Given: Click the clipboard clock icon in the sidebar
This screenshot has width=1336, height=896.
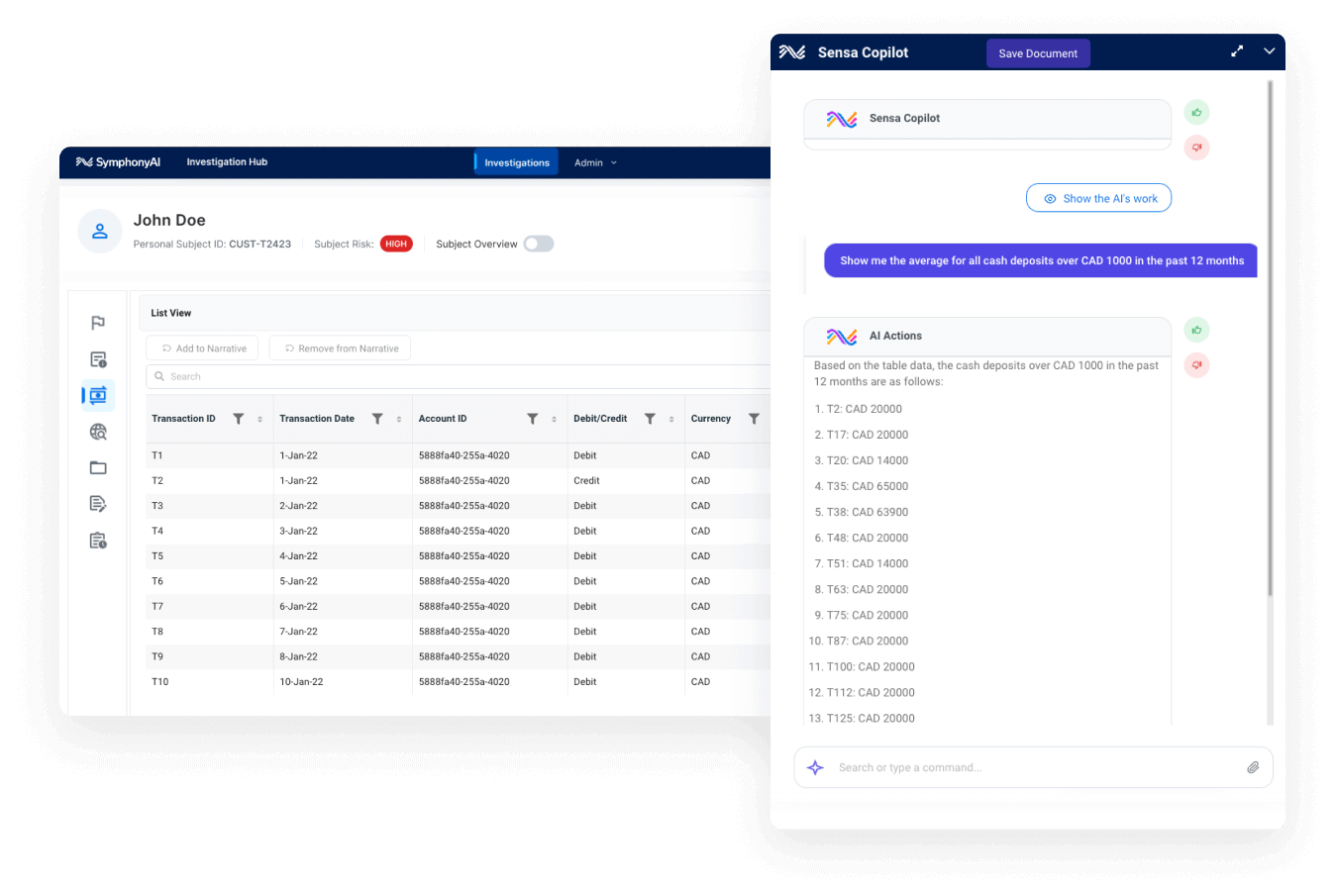Looking at the screenshot, I should coord(98,541).
